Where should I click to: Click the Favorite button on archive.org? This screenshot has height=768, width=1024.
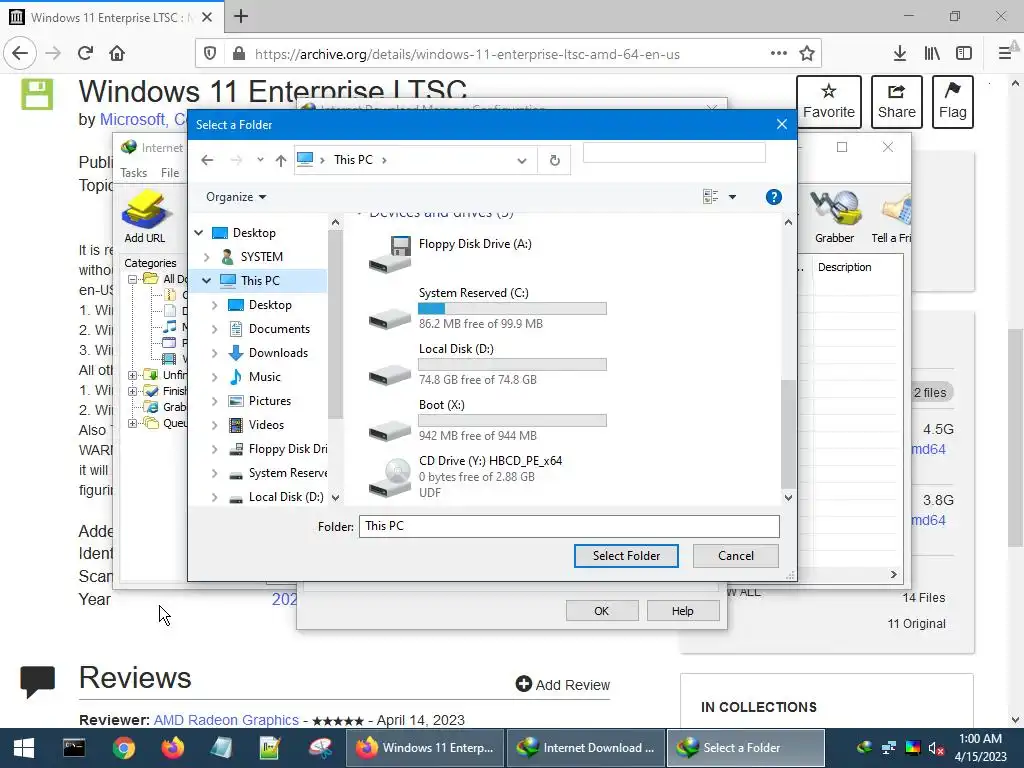[829, 102]
